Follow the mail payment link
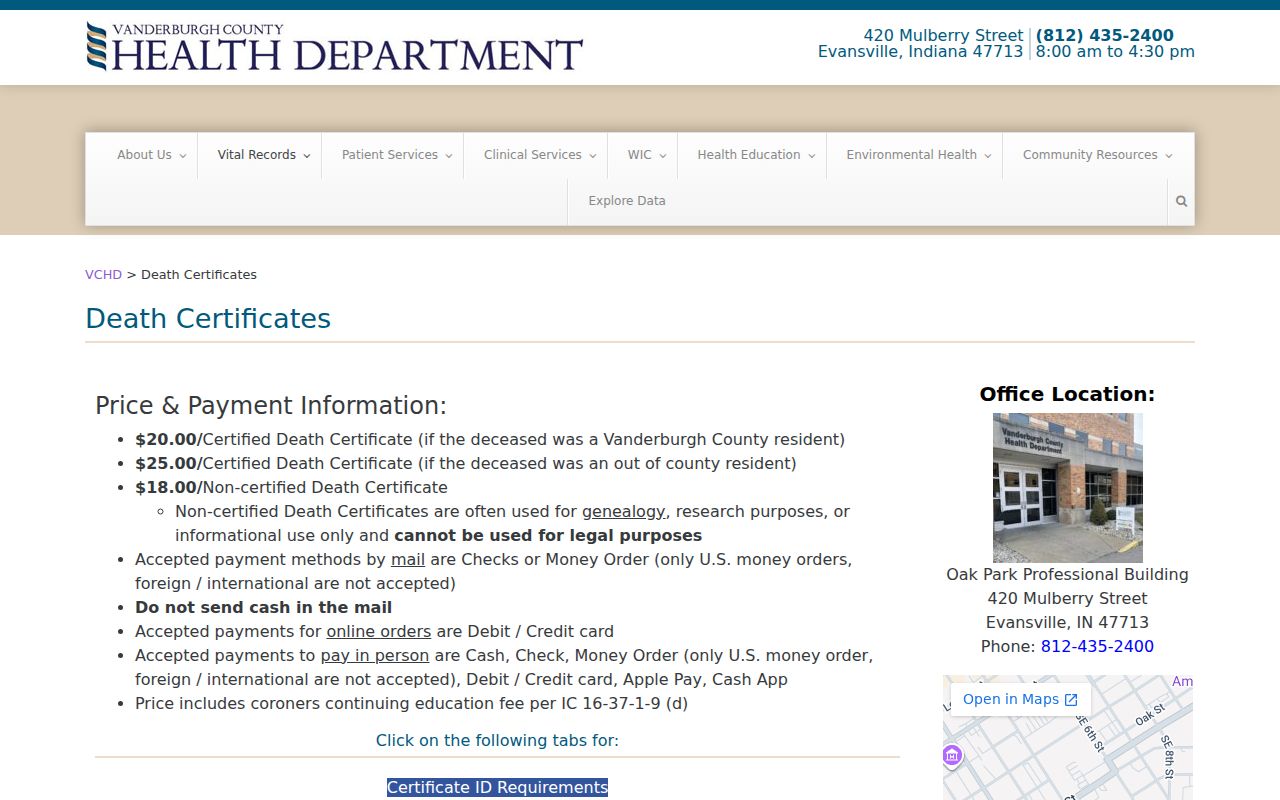 tap(408, 560)
